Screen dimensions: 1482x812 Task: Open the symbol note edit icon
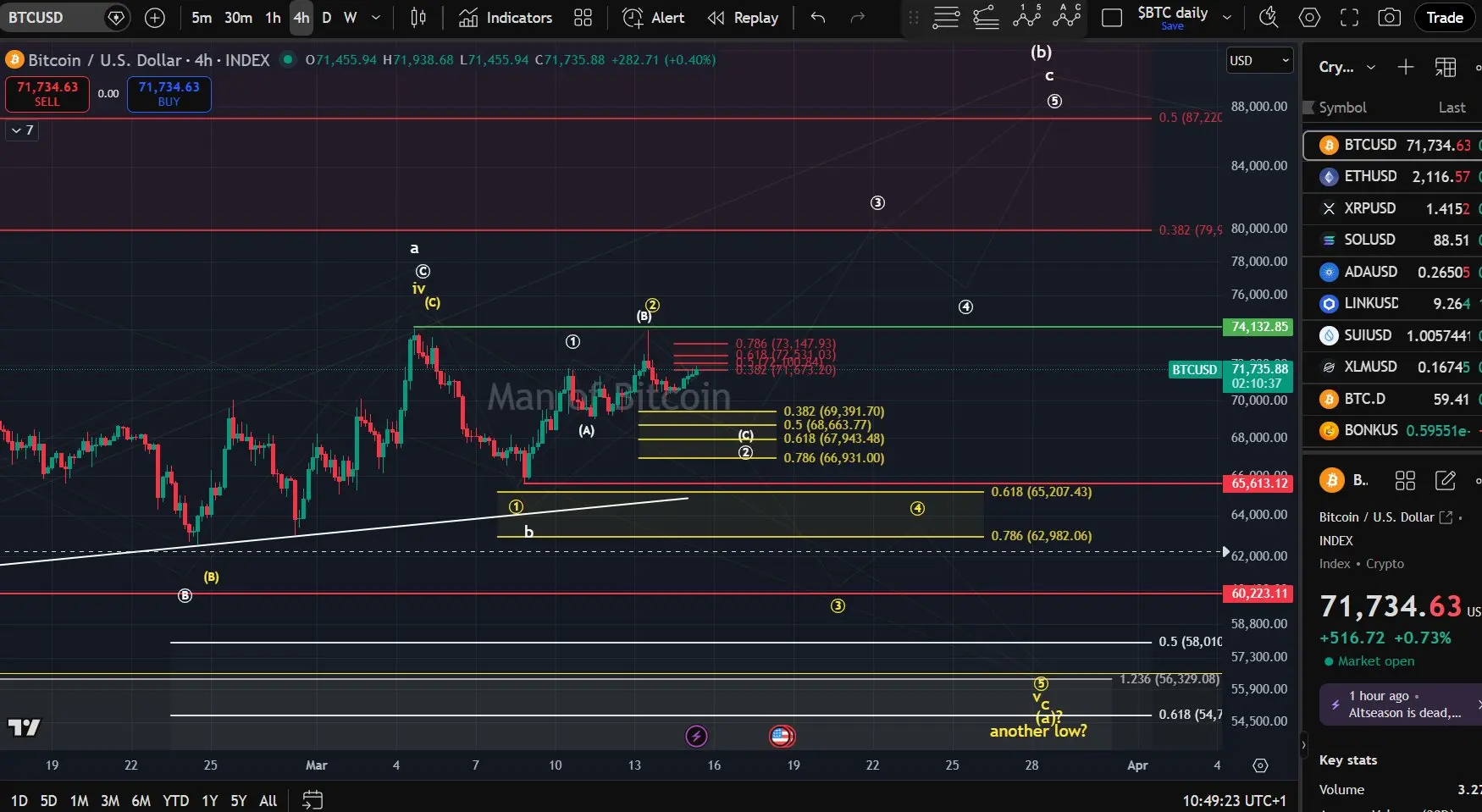tap(1446, 481)
